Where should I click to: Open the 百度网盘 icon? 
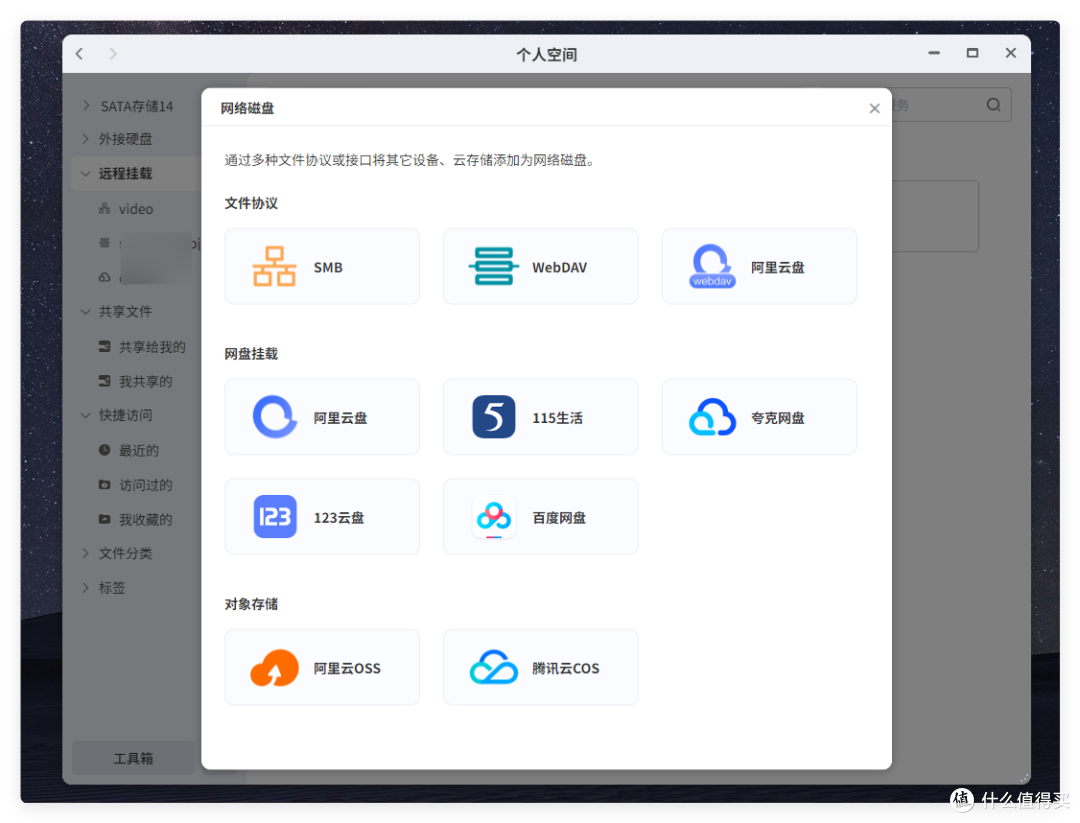click(x=493, y=517)
